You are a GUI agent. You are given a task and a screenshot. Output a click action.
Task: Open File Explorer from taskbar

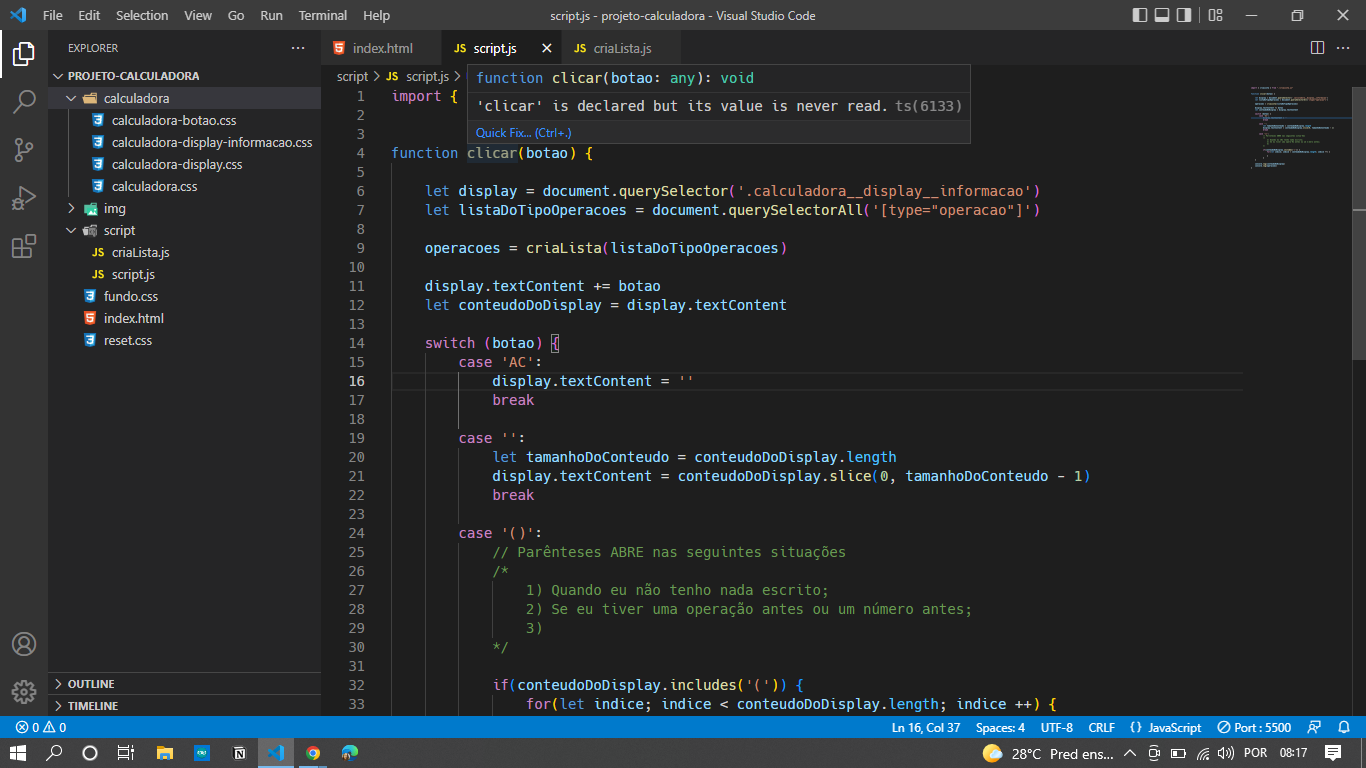[x=164, y=753]
